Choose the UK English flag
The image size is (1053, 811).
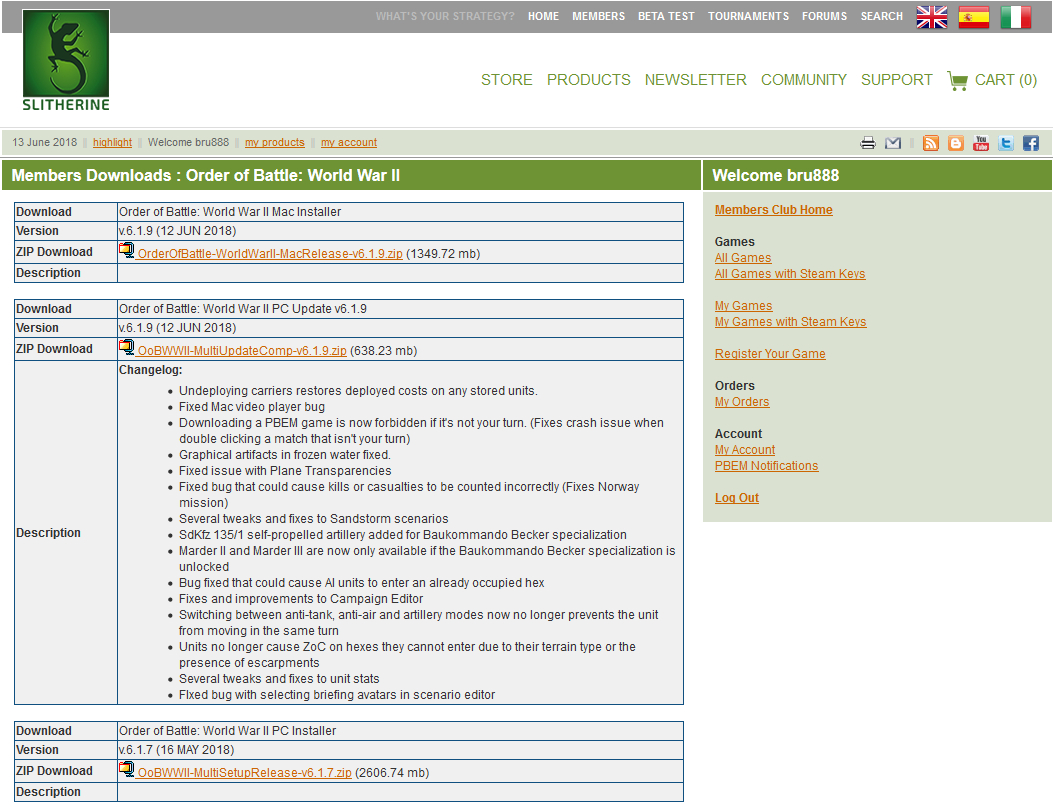[932, 17]
